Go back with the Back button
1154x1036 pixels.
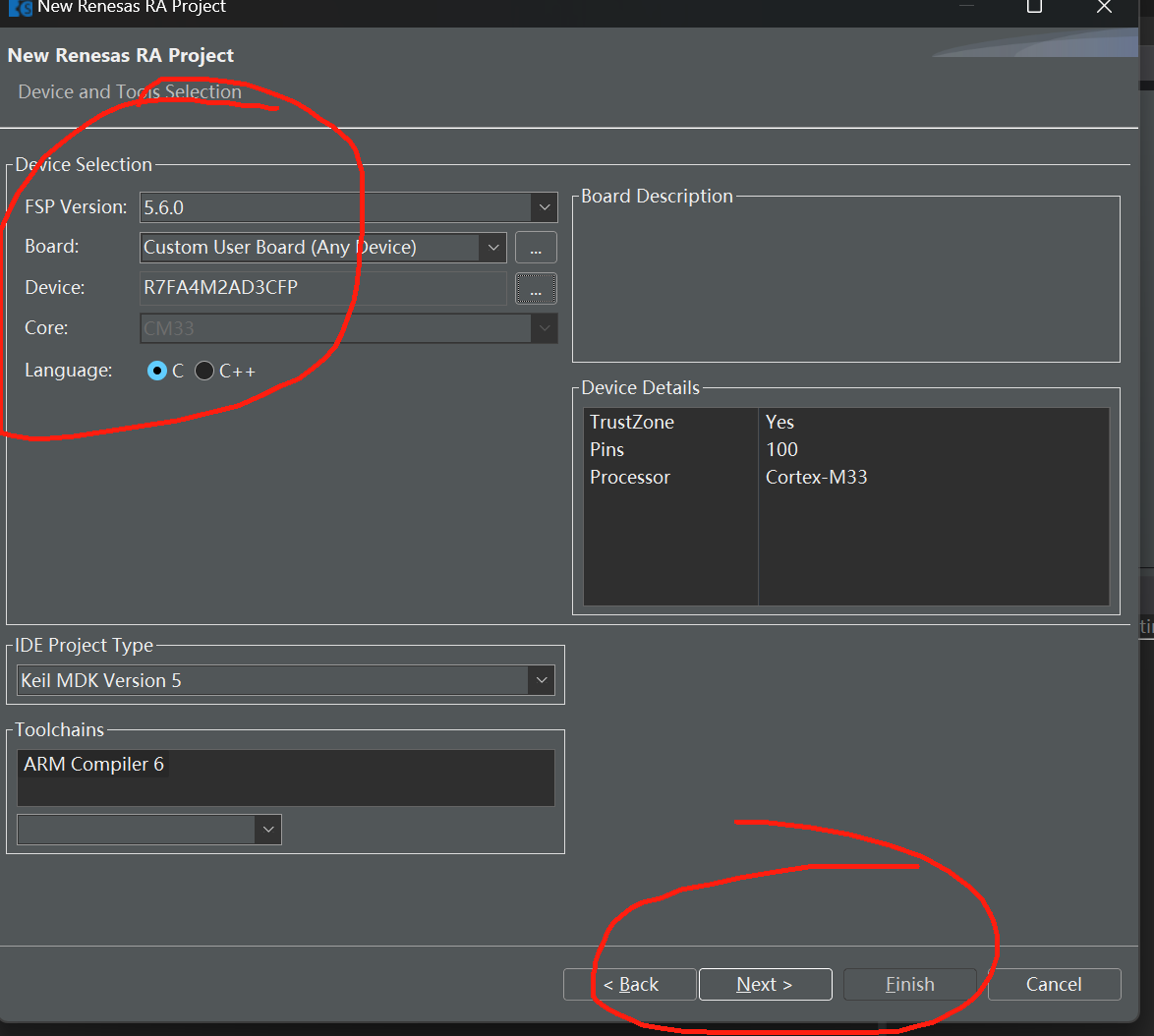(x=630, y=985)
